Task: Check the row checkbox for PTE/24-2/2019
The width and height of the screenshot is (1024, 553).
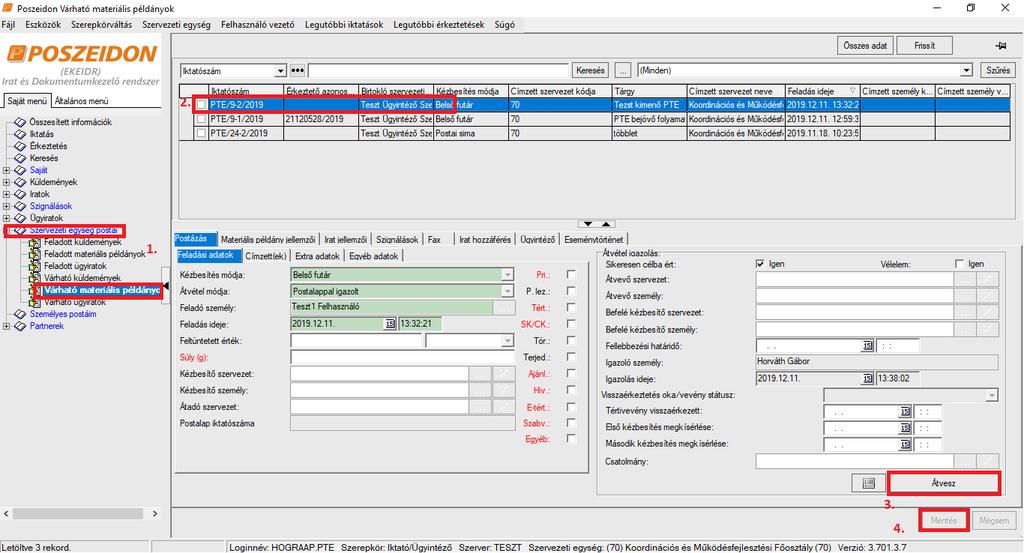Action: tap(201, 133)
